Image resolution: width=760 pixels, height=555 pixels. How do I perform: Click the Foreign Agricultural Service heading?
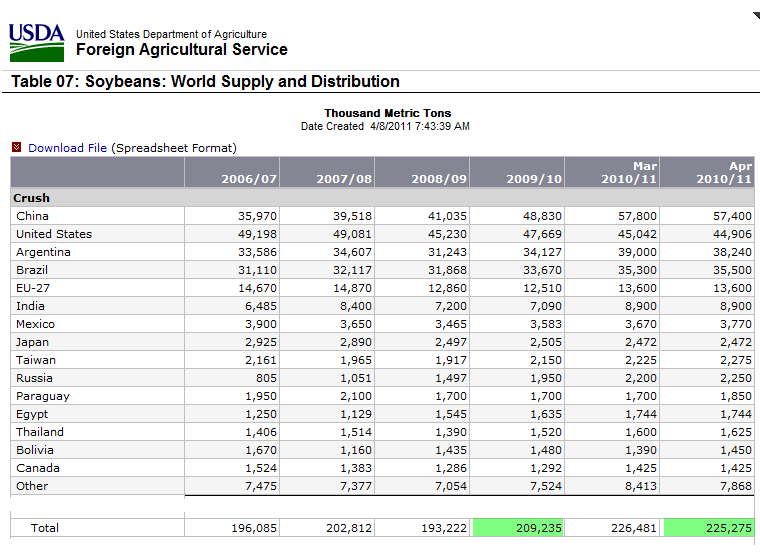[182, 49]
